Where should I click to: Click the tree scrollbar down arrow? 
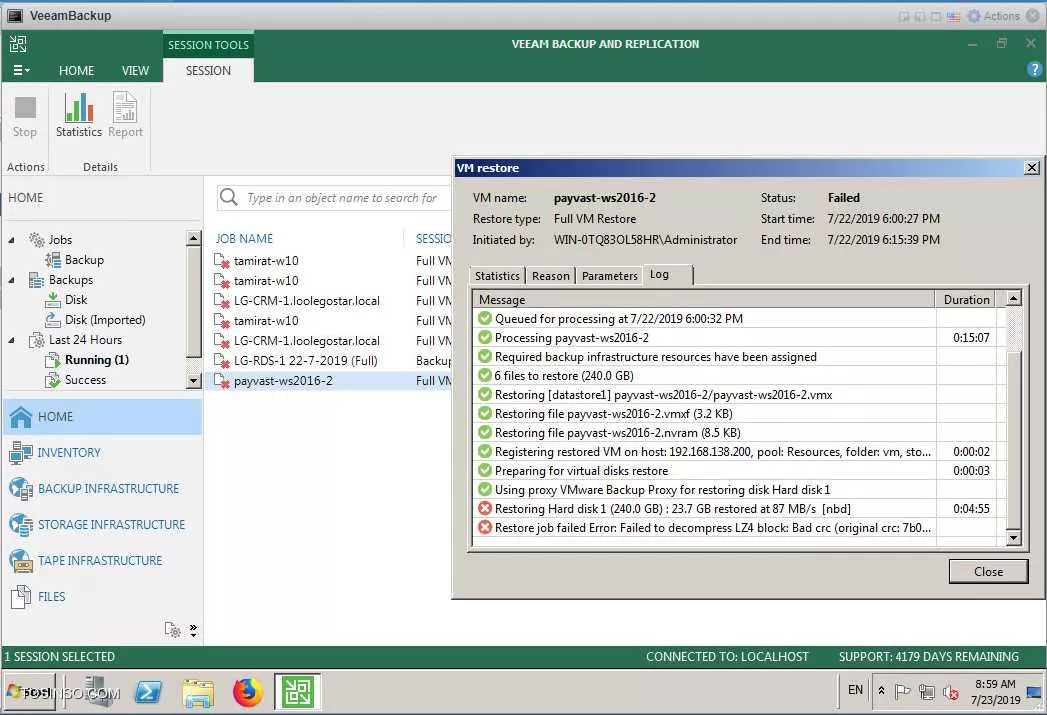(x=193, y=381)
